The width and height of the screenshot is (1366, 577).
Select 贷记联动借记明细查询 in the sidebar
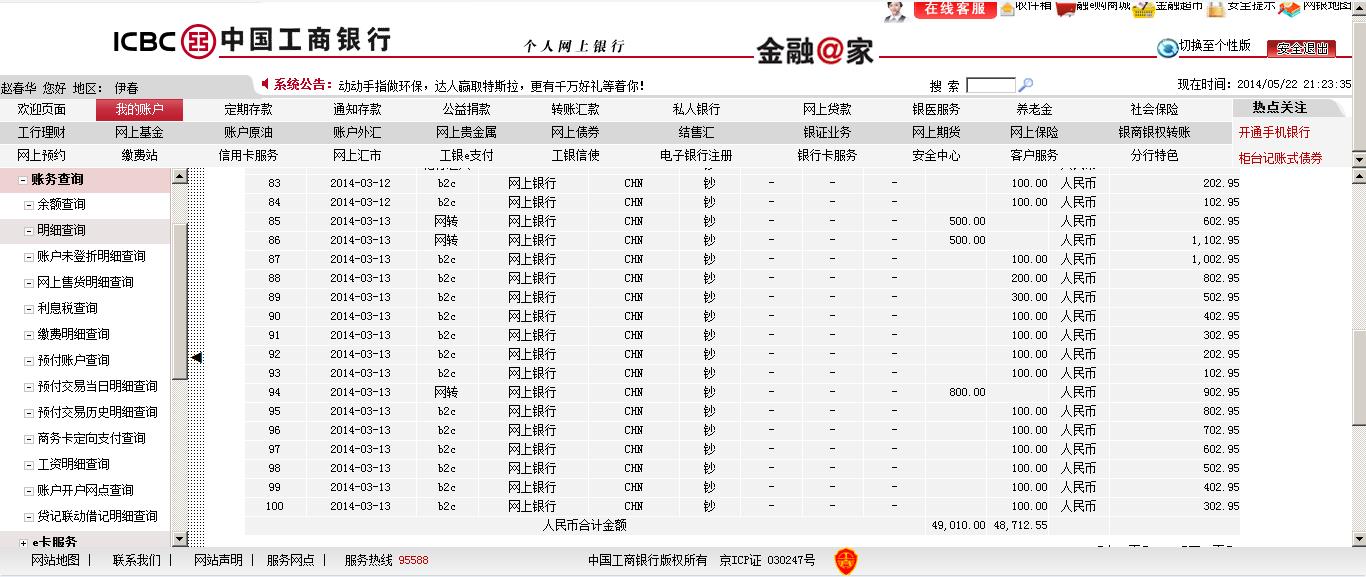pos(97,516)
